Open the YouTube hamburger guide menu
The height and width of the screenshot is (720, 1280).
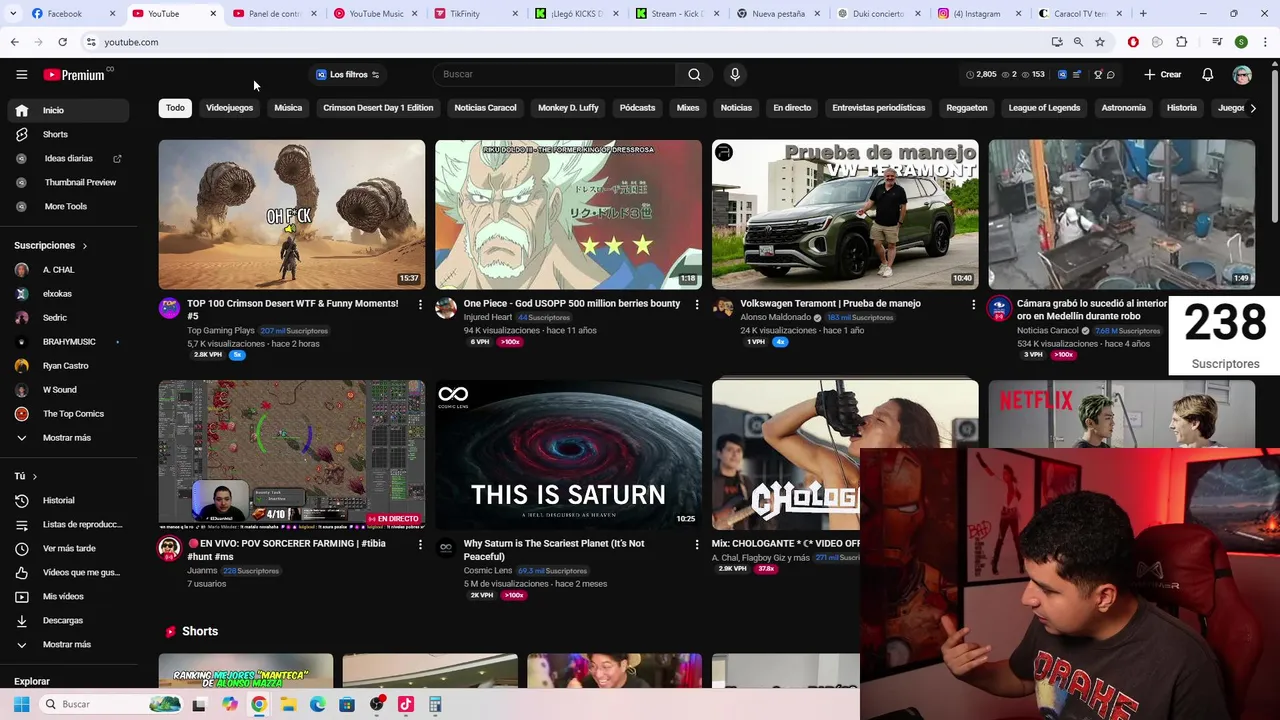click(x=21, y=75)
